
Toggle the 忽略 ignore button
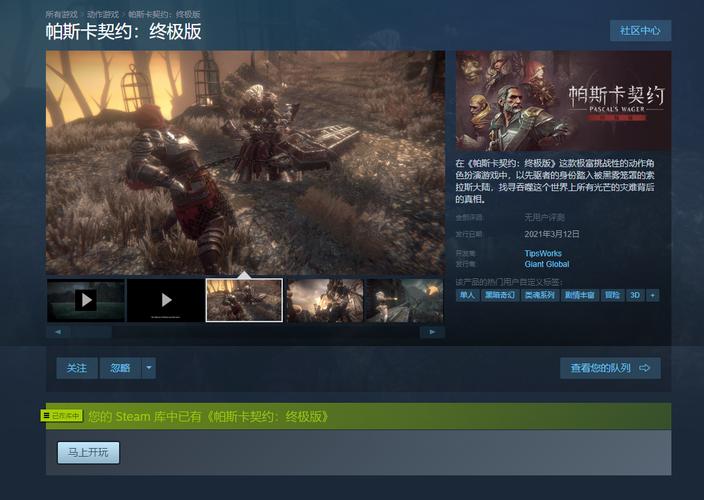coord(120,368)
